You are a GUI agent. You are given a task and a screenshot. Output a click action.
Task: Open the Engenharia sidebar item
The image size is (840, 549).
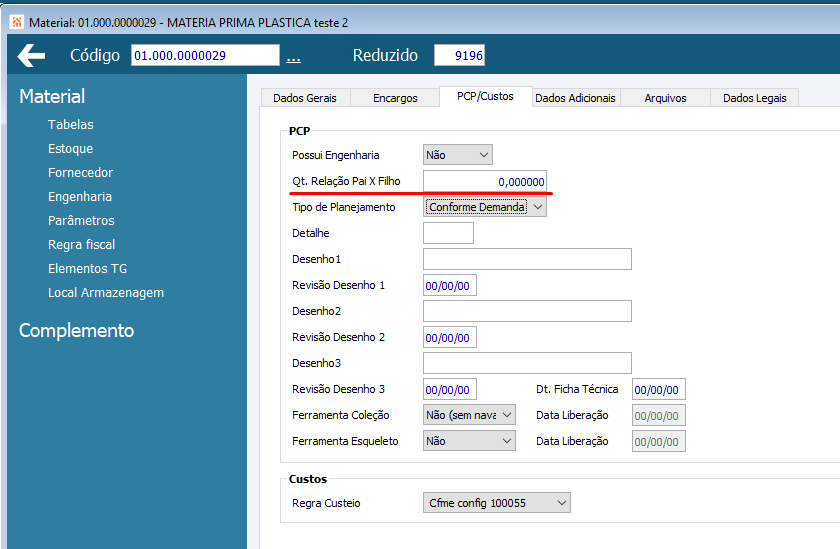point(80,197)
